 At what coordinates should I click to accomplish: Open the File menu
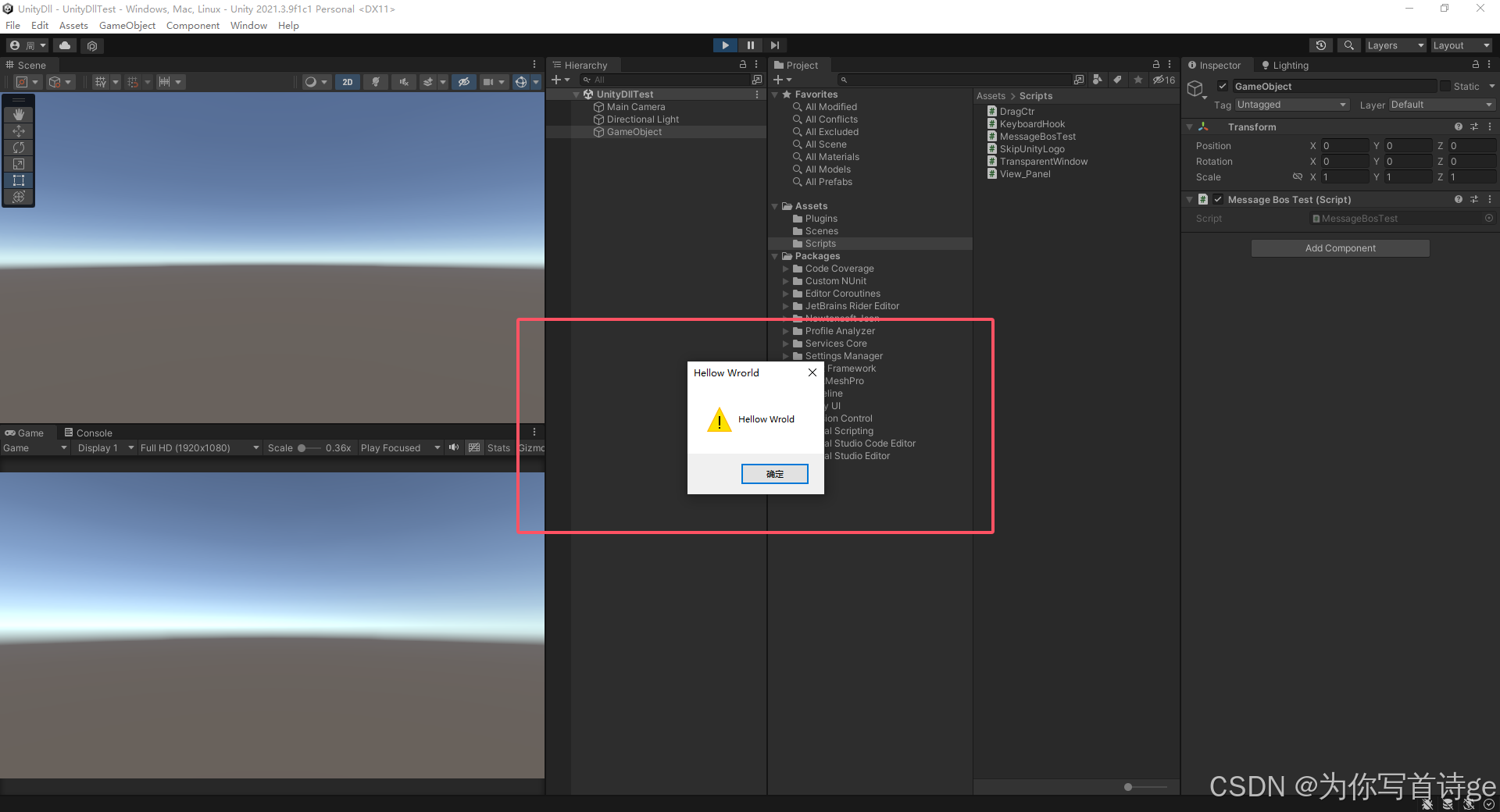(13, 25)
